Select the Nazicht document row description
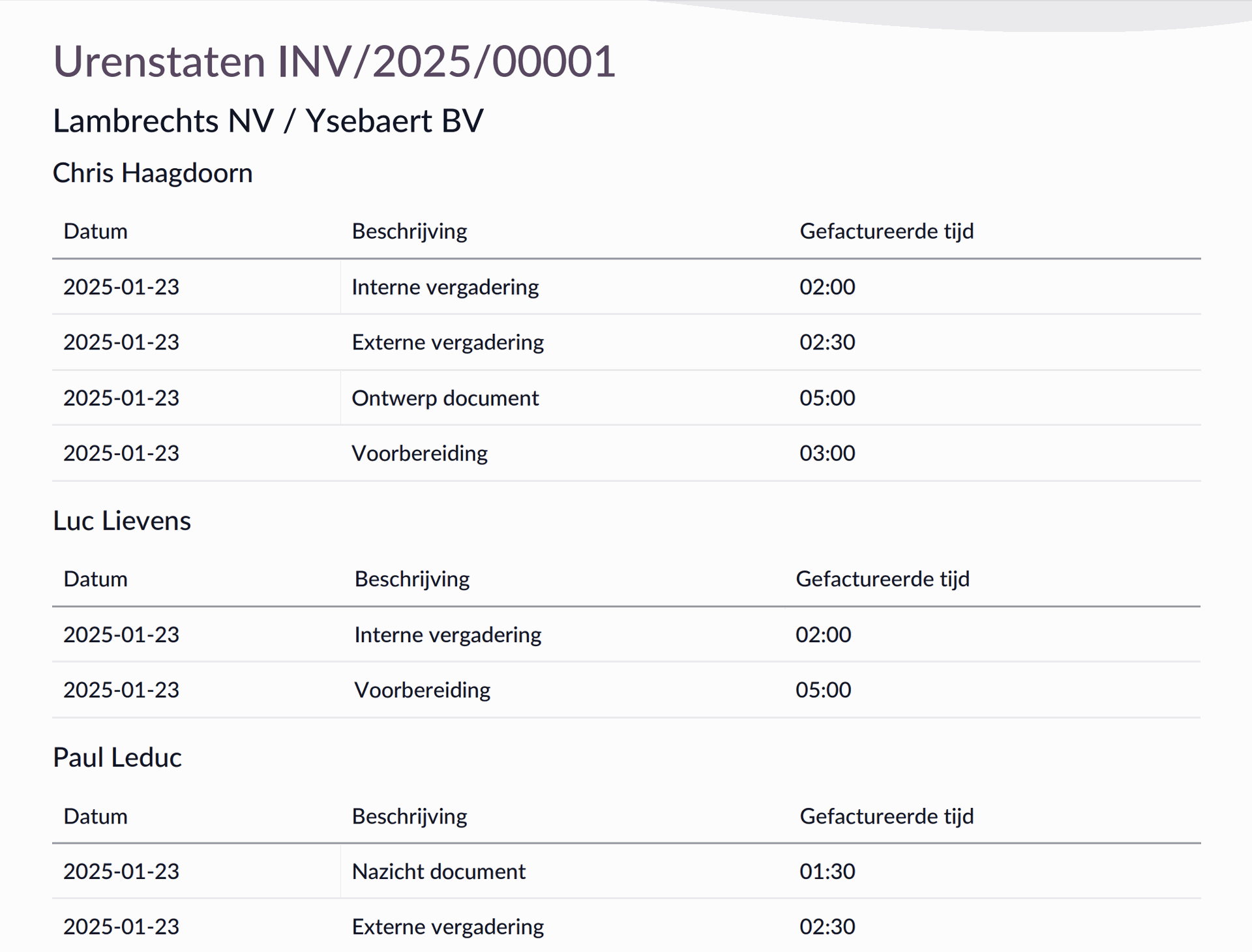 click(438, 872)
